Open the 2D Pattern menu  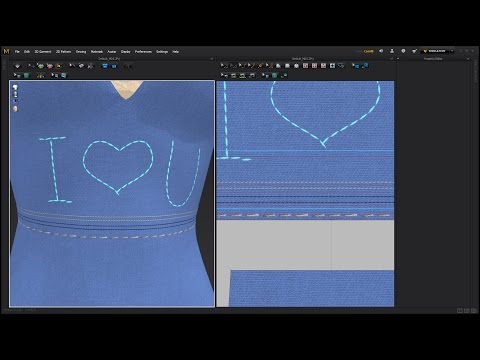pos(63,52)
